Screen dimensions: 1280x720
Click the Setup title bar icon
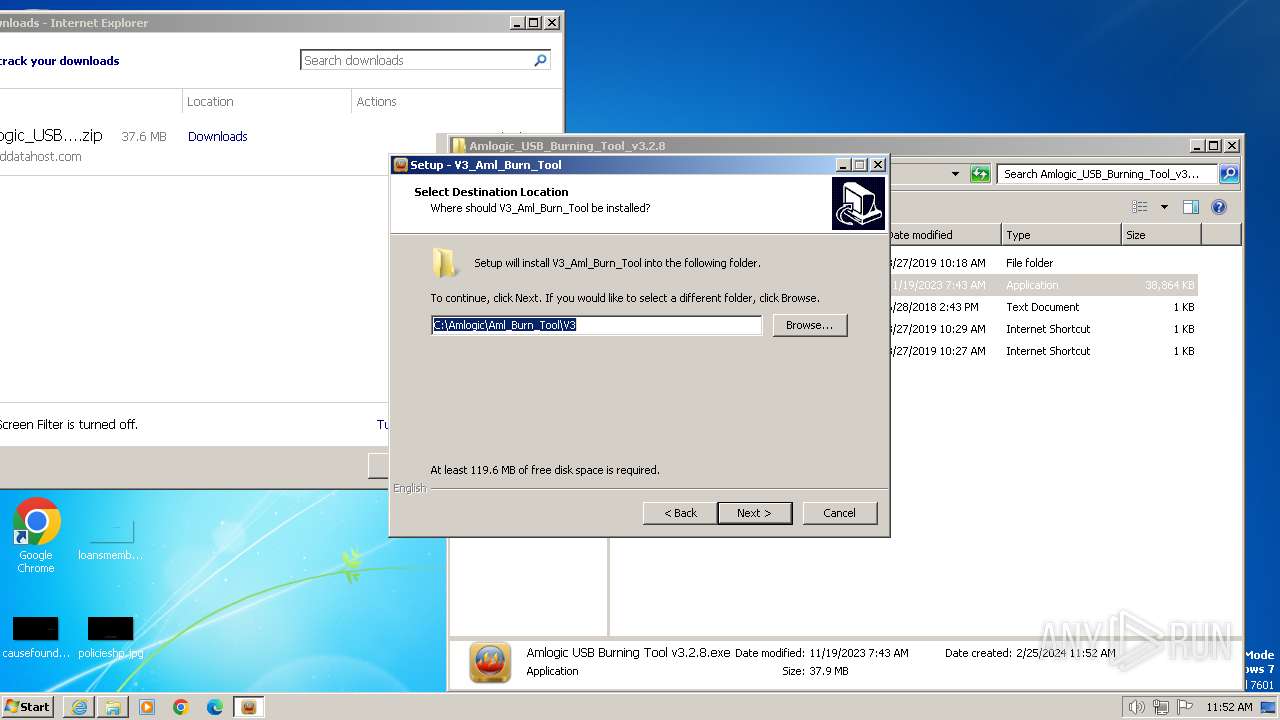[x=400, y=165]
